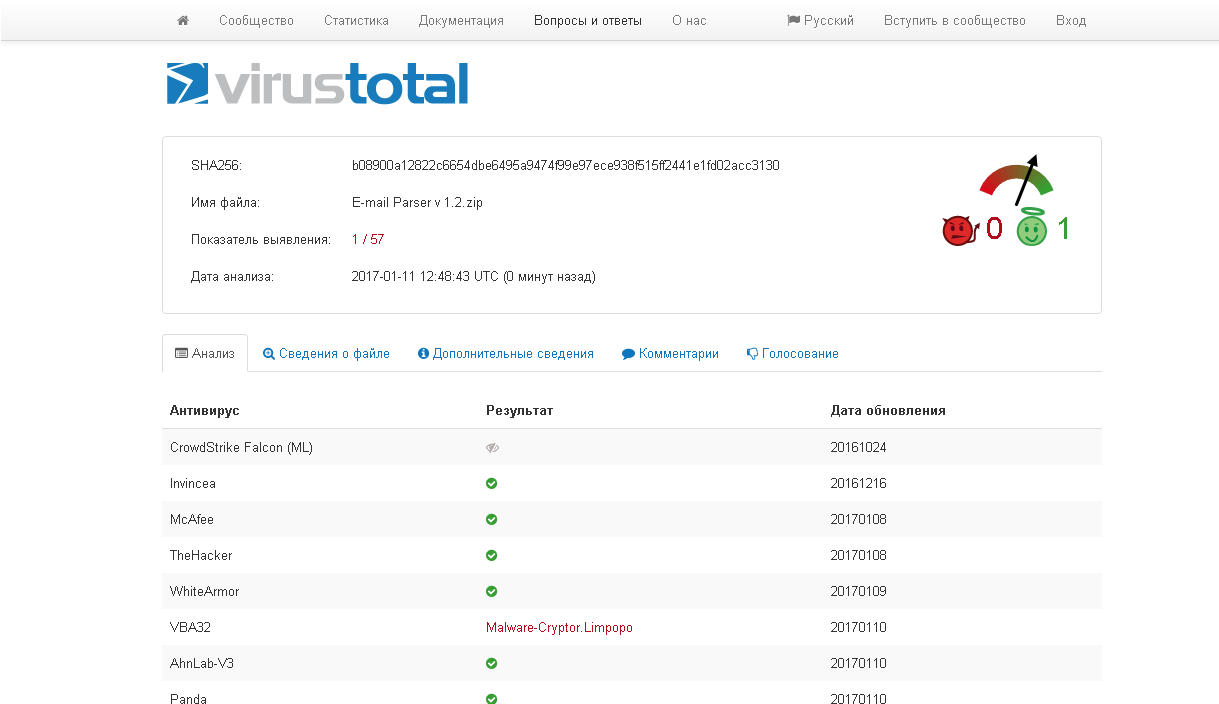Click the VirusTotal logo
The image size is (1219, 704).
pos(317,84)
